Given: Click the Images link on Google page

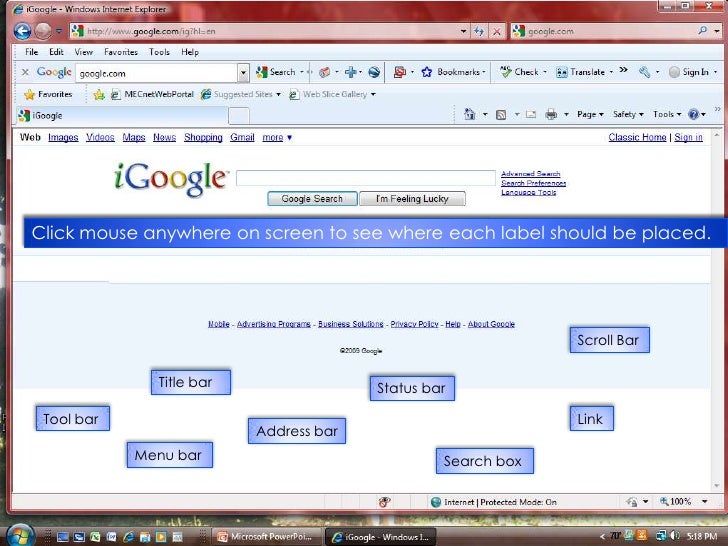Looking at the screenshot, I should (x=63, y=137).
